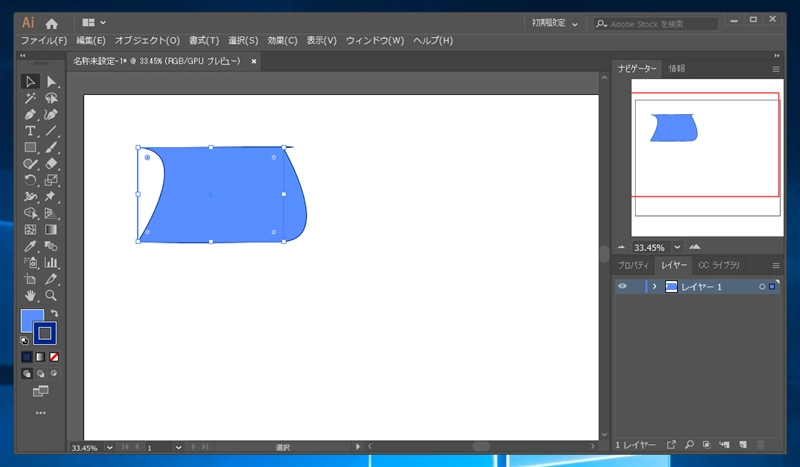Set paint to None
Screen dimensions: 800x467
pyautogui.click(x=54, y=357)
